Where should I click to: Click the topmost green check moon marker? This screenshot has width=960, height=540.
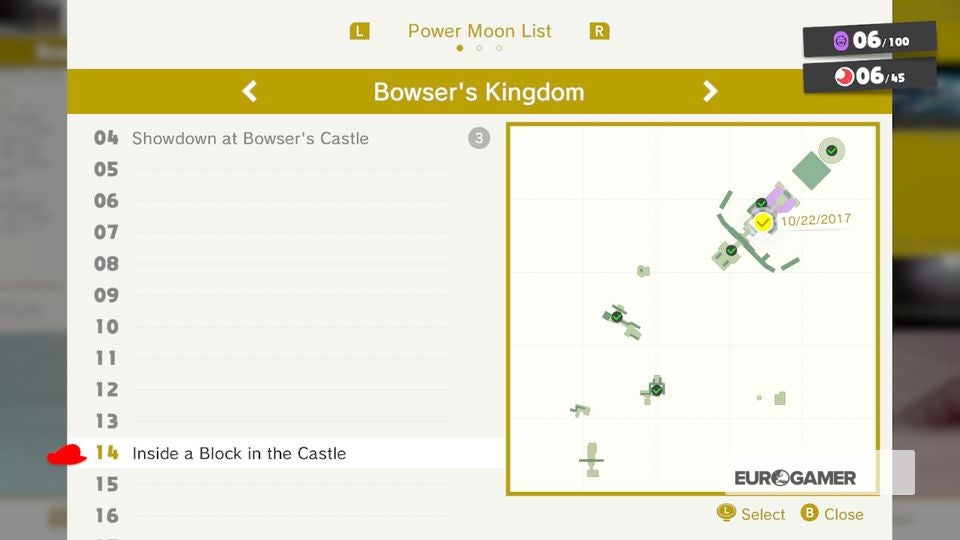click(831, 151)
